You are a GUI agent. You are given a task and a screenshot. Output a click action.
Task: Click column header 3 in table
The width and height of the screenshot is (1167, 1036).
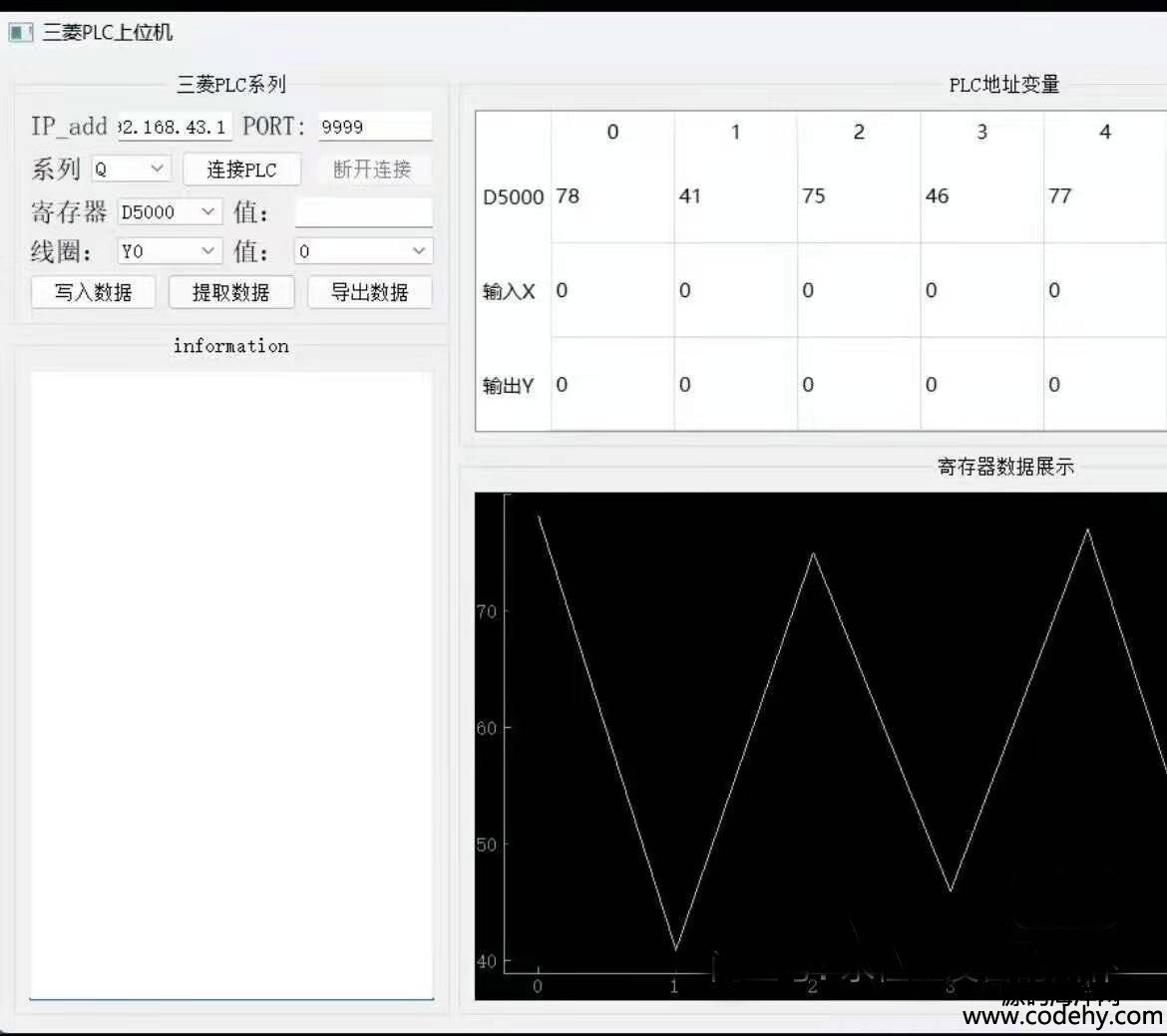[981, 132]
